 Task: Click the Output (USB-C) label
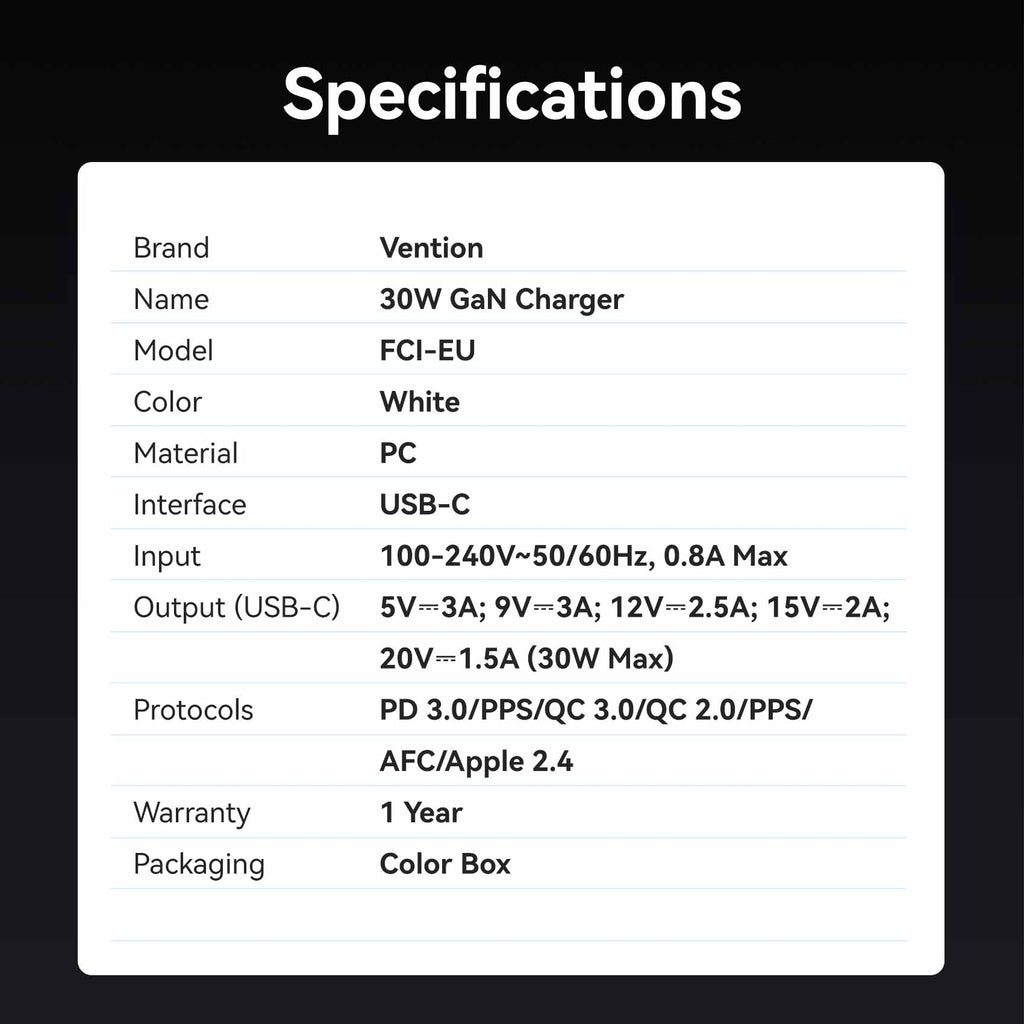tap(236, 607)
